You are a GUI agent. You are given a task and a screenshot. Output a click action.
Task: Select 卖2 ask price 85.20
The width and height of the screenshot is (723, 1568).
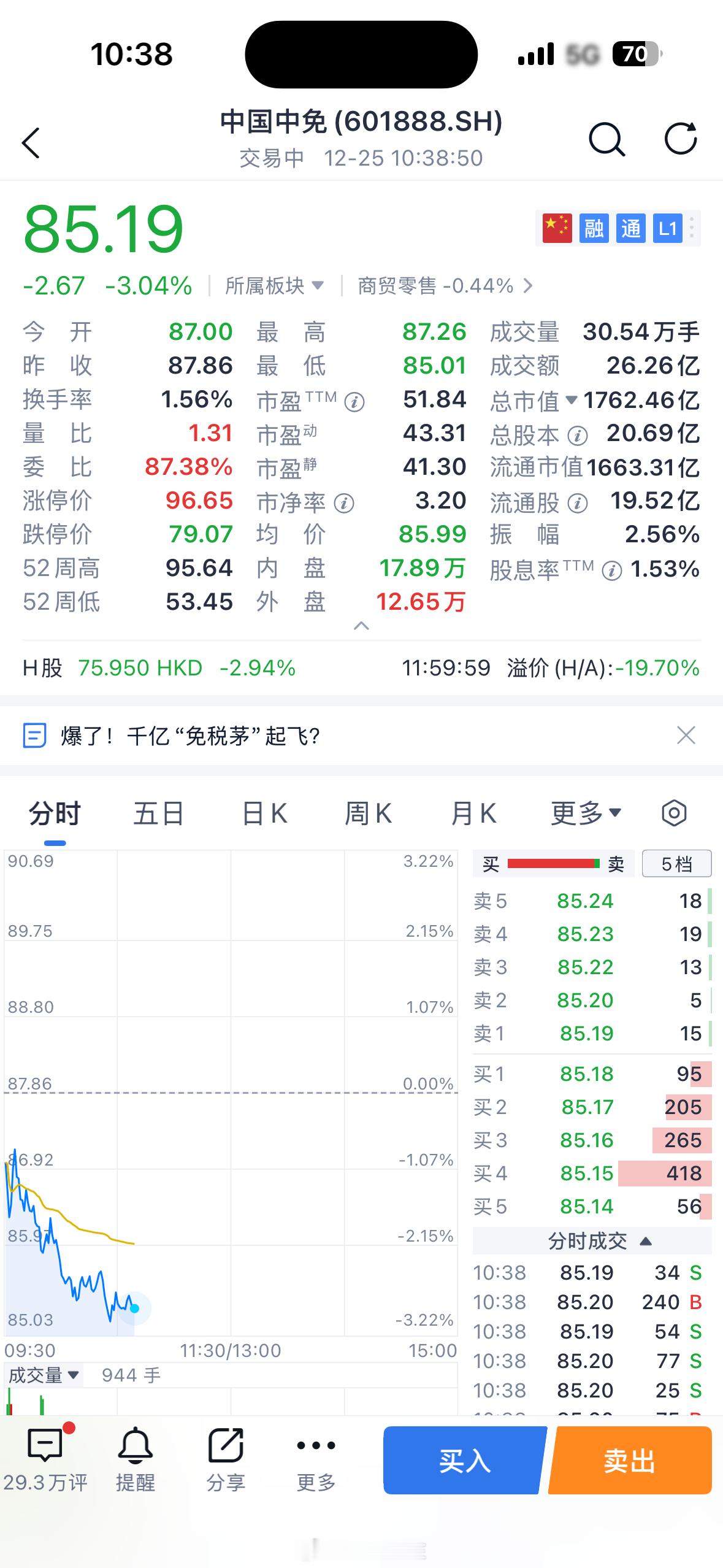[592, 1000]
